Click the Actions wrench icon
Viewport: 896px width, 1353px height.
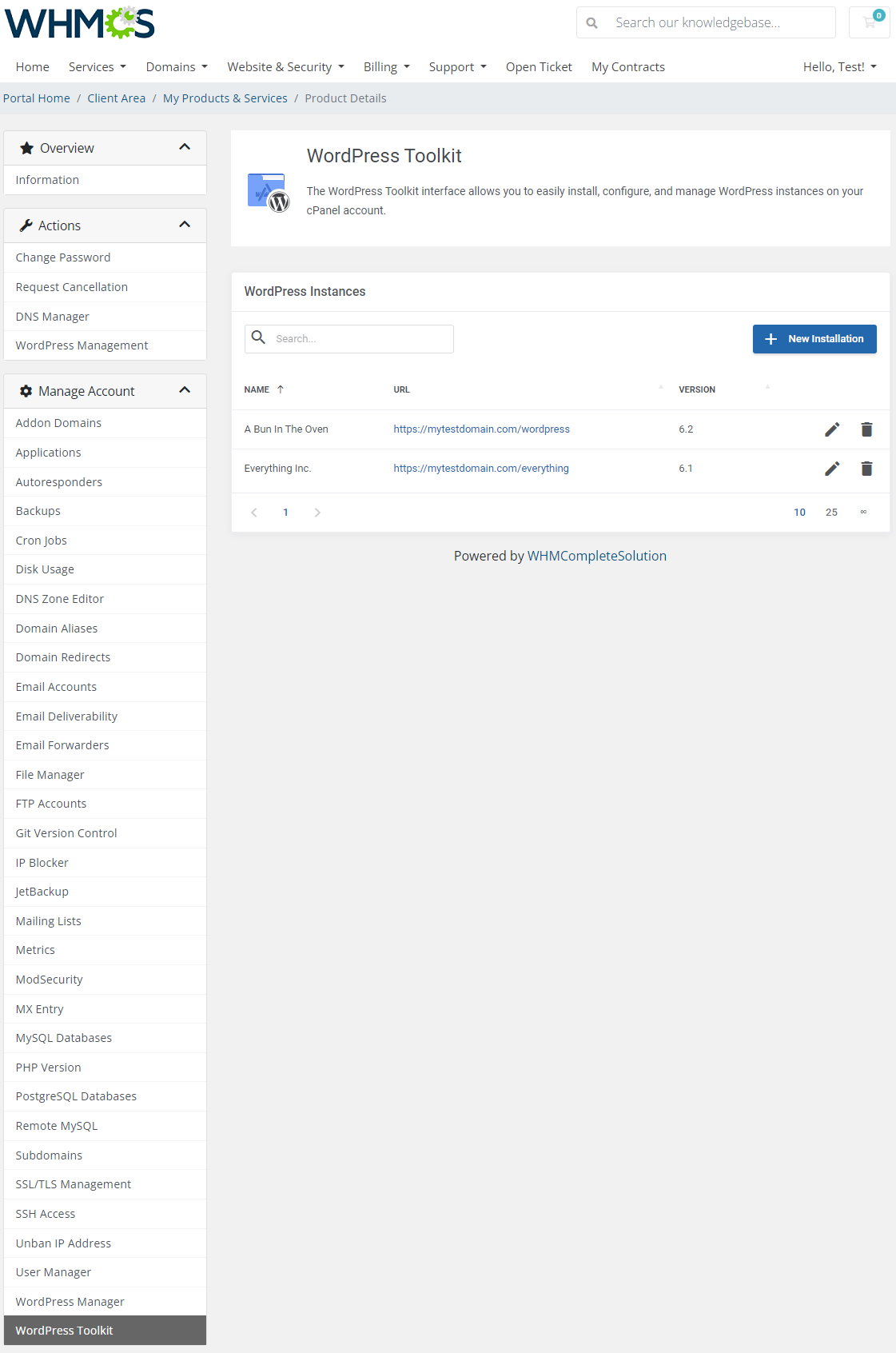point(26,225)
